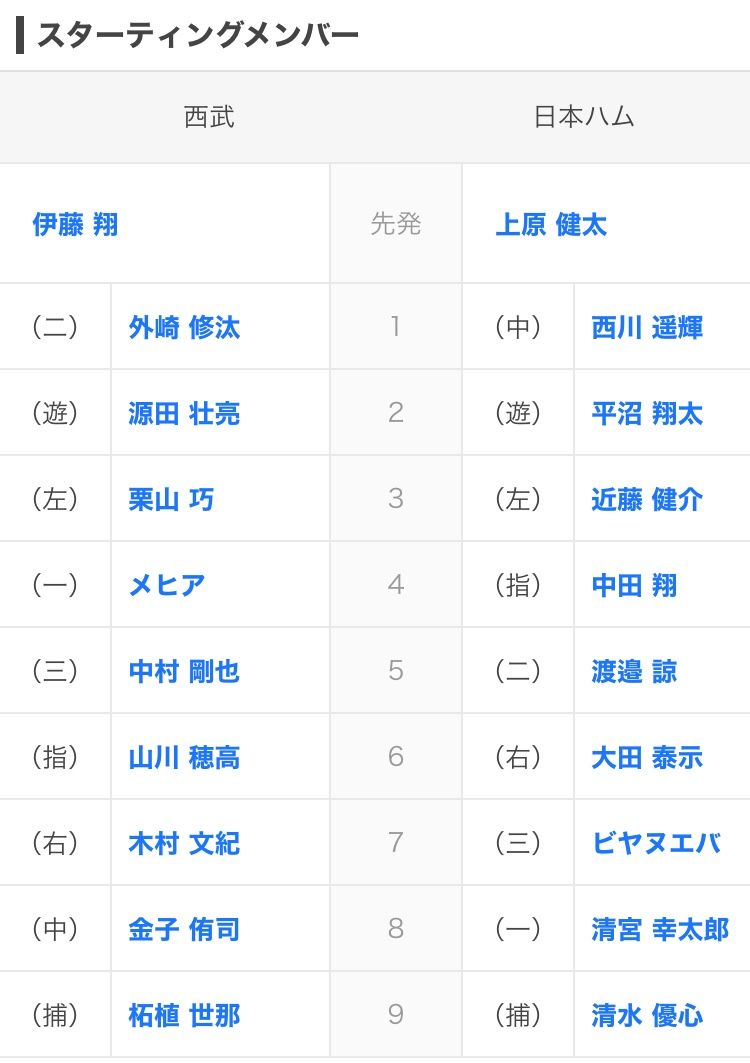
Task: Tap player link 外崎 修汰
Action: (184, 328)
